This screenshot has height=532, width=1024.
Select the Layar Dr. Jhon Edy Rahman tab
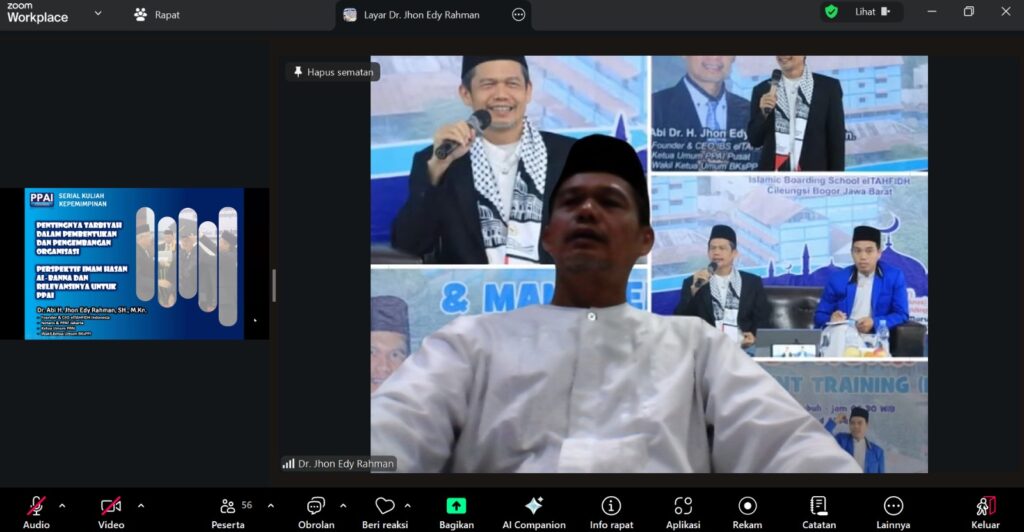pyautogui.click(x=421, y=14)
